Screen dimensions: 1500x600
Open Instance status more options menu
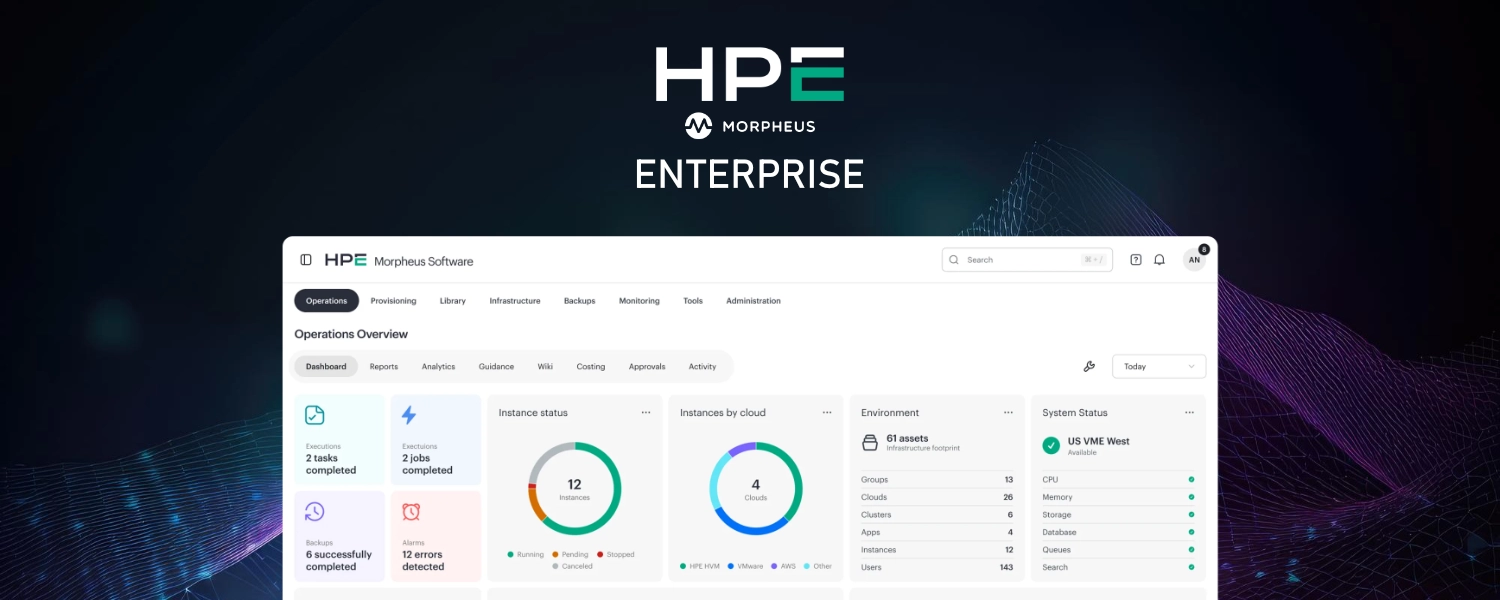click(x=646, y=412)
